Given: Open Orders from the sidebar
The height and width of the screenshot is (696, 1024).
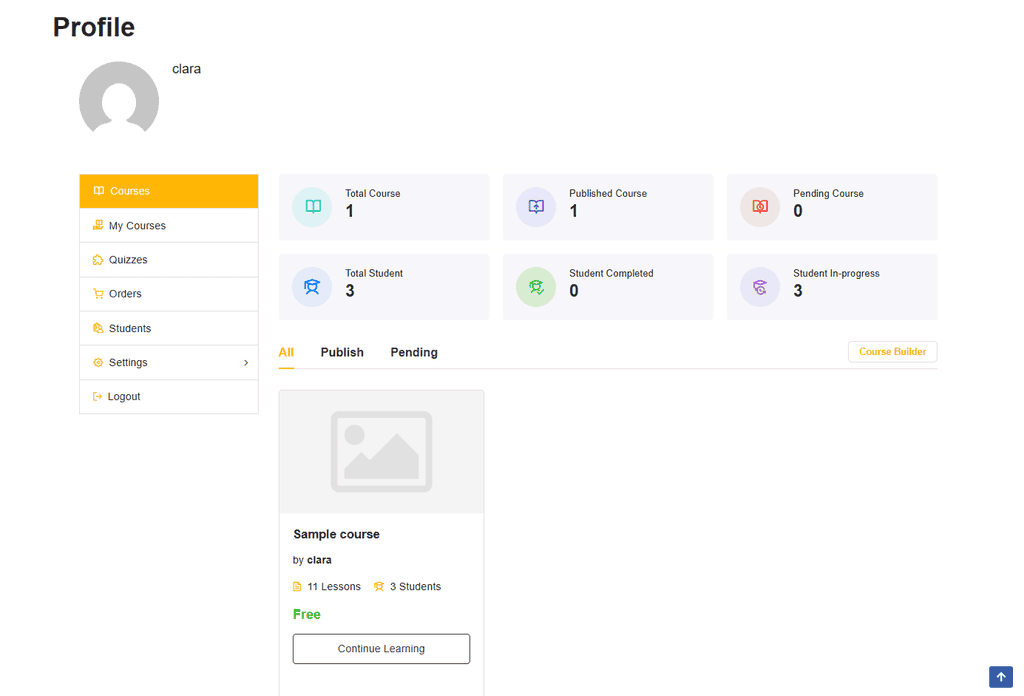Looking at the screenshot, I should [169, 294].
